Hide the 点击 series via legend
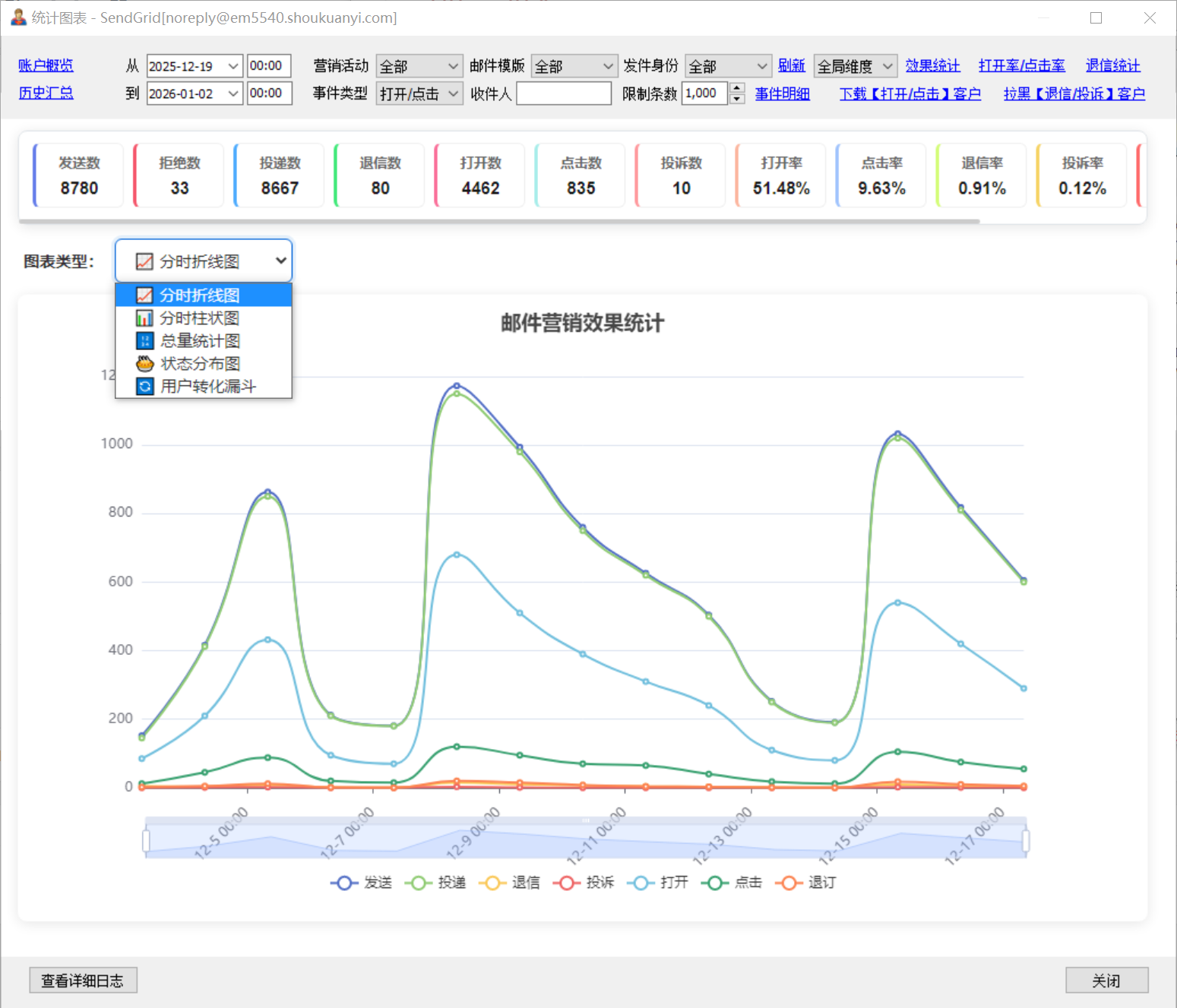This screenshot has width=1177, height=1008. [x=714, y=883]
